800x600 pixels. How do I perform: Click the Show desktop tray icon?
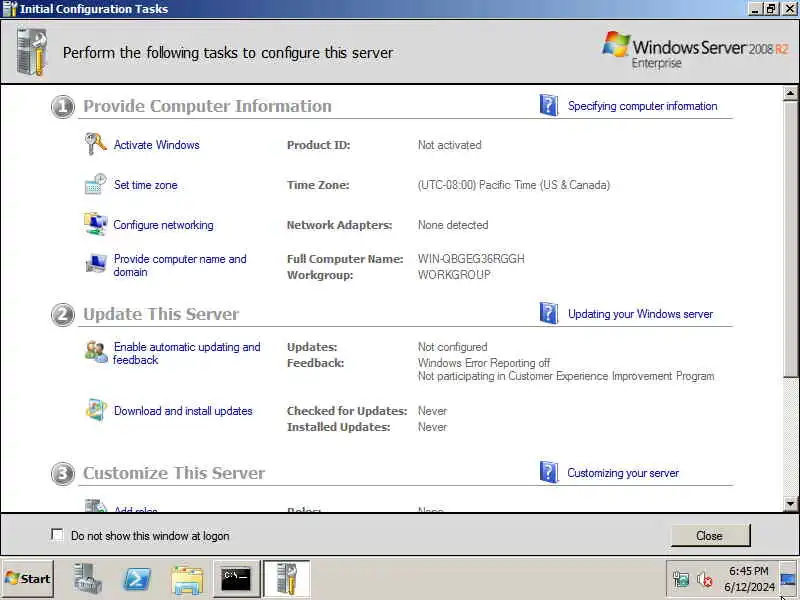point(789,580)
